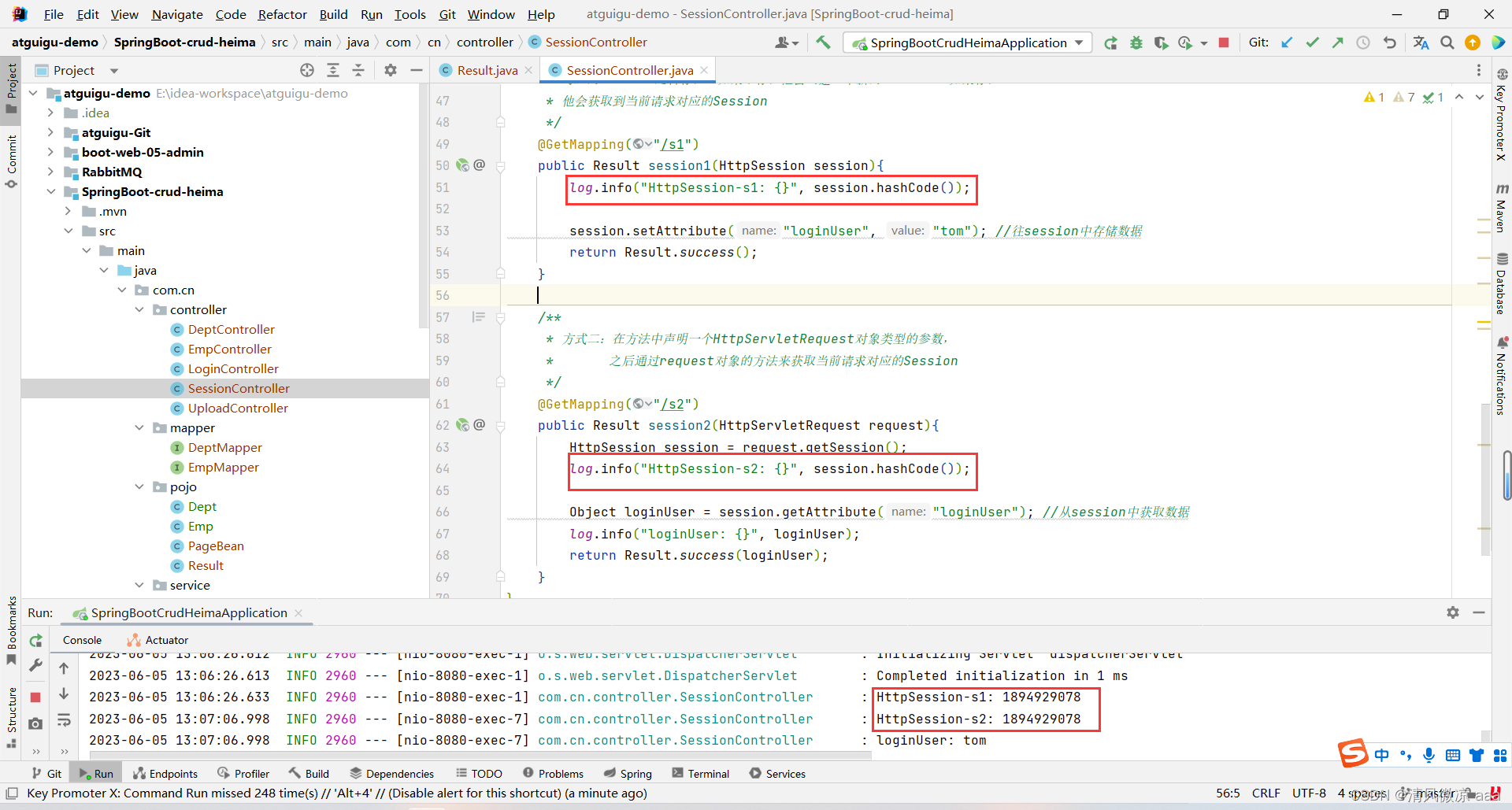Toggle Key Promoter X tool window
This screenshot has width=1512, height=810.
point(1502,115)
